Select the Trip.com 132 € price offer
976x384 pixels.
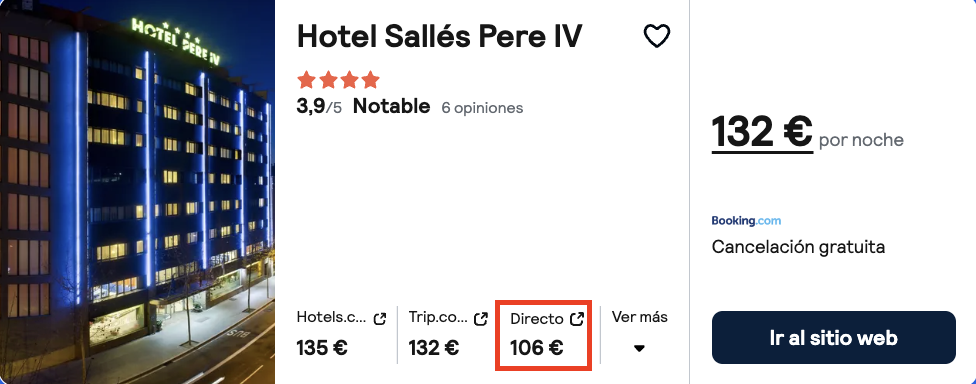(x=448, y=335)
